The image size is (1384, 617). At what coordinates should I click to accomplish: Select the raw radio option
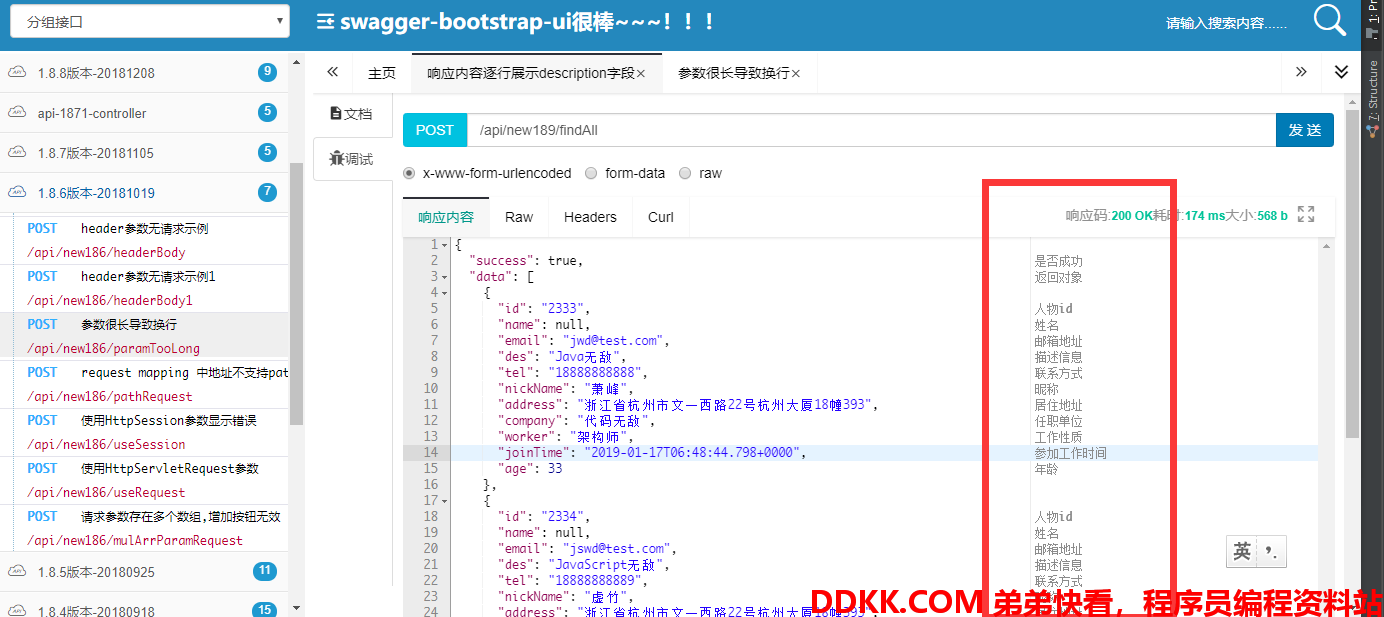[685, 173]
